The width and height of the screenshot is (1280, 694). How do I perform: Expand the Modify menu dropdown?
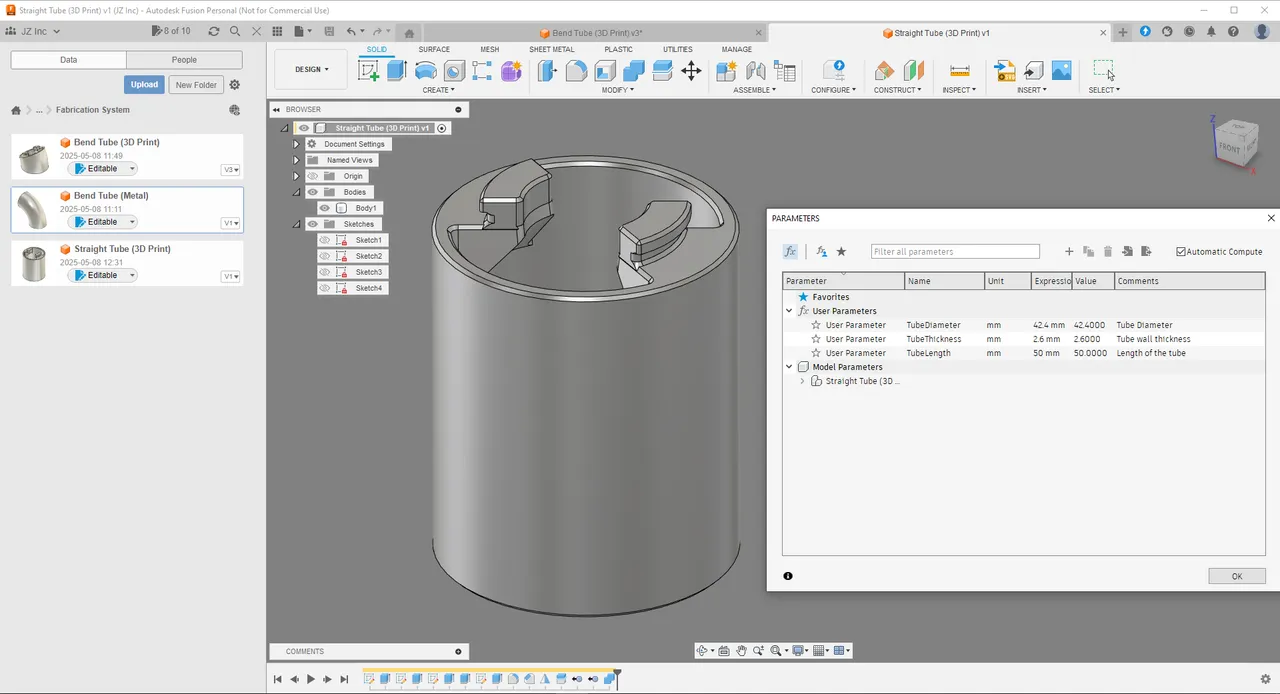point(617,90)
